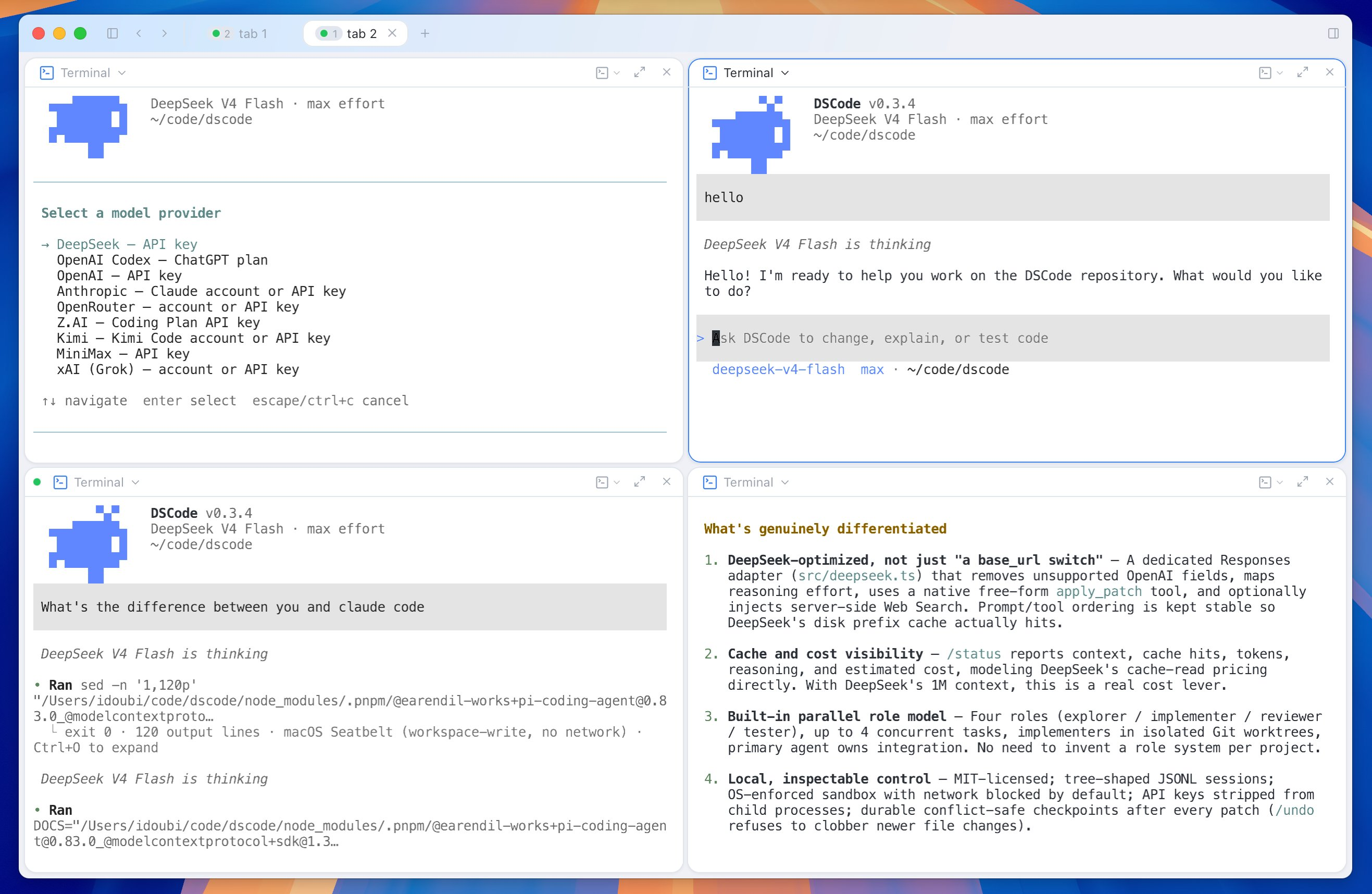Click terminal icon in top-right pane header
Image resolution: width=1372 pixels, height=894 pixels.
[709, 72]
